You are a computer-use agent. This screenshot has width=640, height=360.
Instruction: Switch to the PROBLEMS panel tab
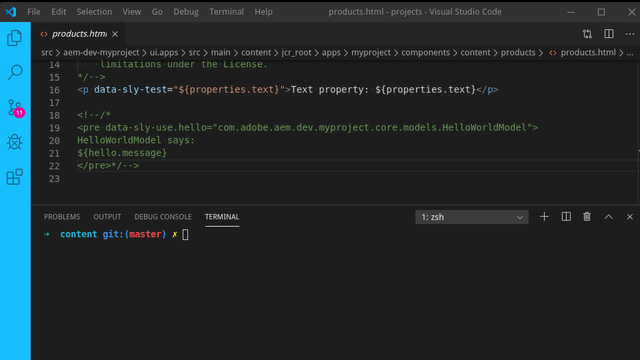point(62,217)
